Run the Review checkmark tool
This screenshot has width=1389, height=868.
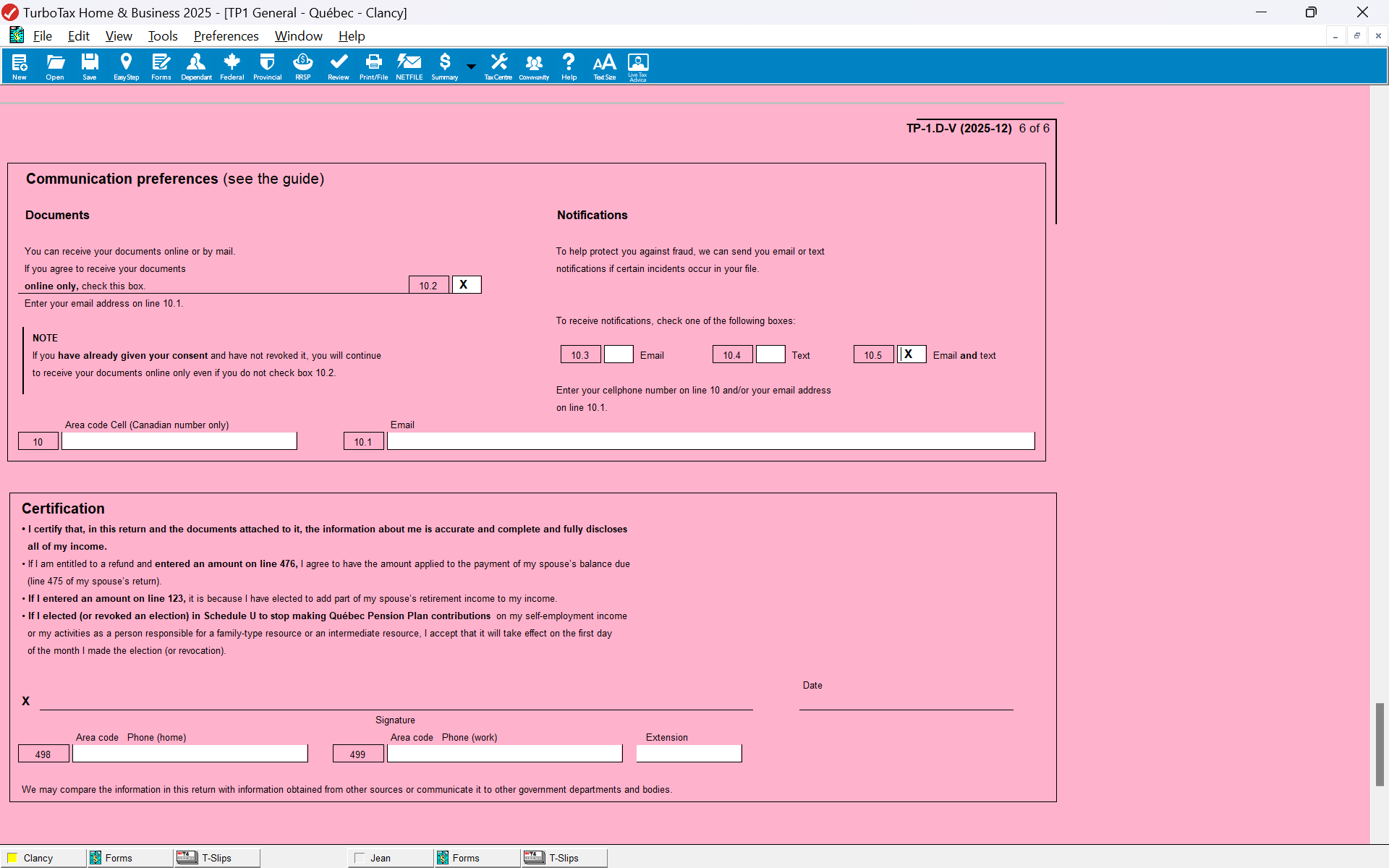pos(338,66)
